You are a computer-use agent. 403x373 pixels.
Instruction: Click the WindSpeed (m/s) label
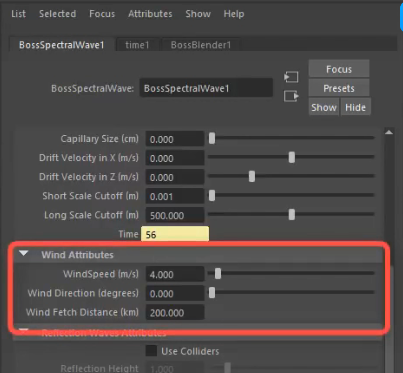pyautogui.click(x=101, y=274)
